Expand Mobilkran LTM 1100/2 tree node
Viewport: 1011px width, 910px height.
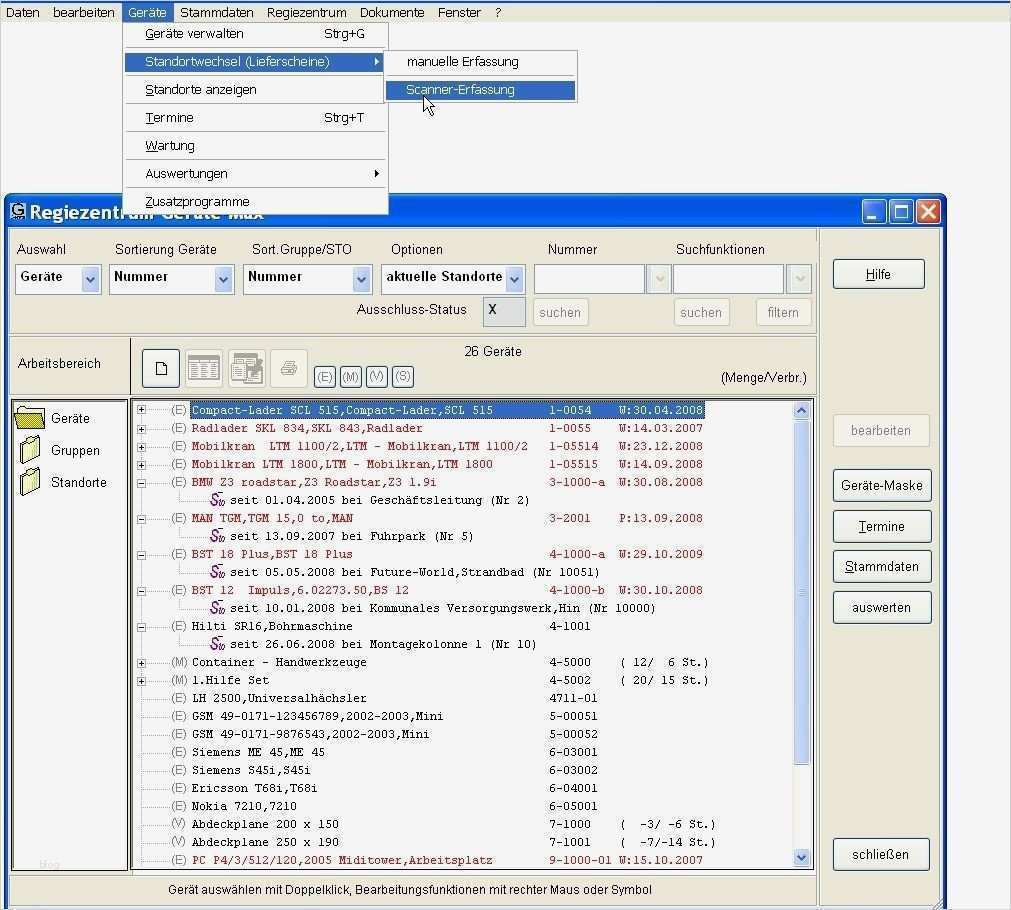click(141, 447)
